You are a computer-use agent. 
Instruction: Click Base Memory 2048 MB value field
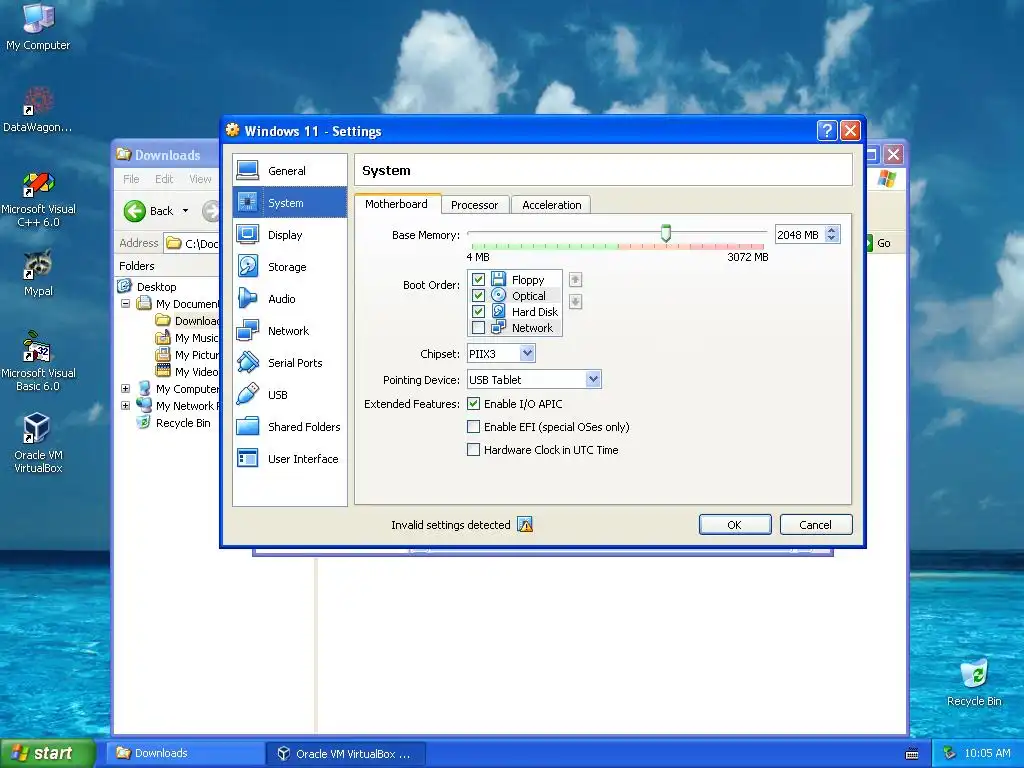(x=800, y=234)
